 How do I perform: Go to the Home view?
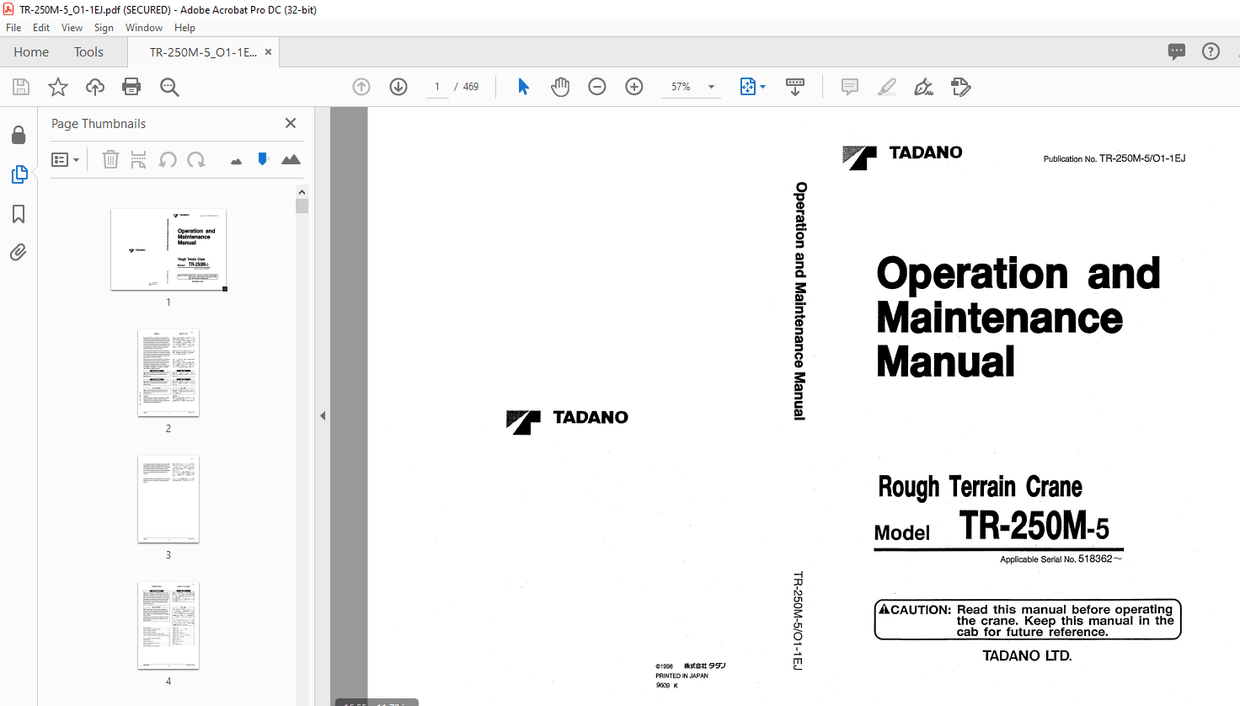[31, 52]
